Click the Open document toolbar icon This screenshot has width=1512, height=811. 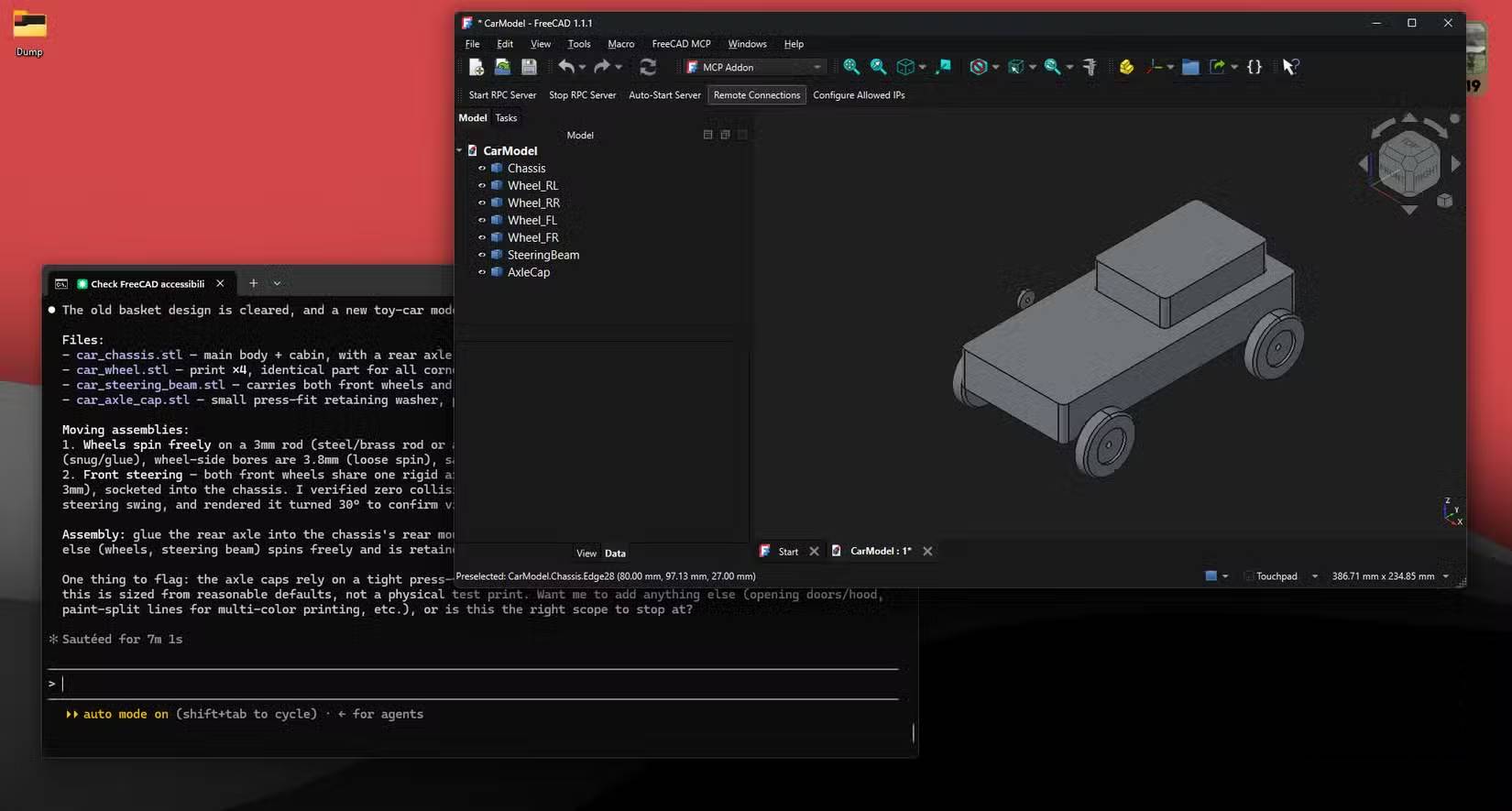pyautogui.click(x=502, y=67)
